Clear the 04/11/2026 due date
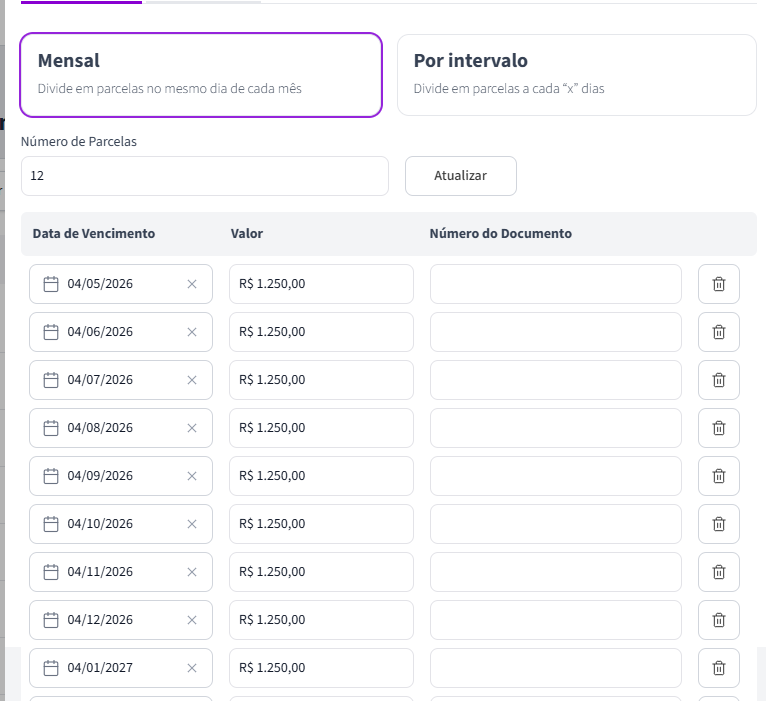This screenshot has height=701, width=766. tap(192, 572)
